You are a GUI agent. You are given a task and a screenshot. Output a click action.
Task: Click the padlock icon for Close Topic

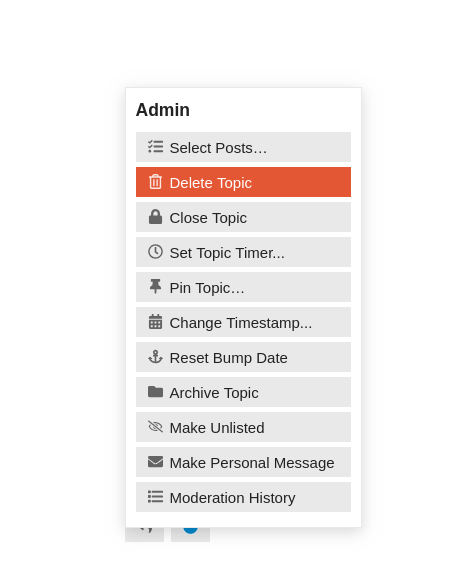[x=155, y=217]
